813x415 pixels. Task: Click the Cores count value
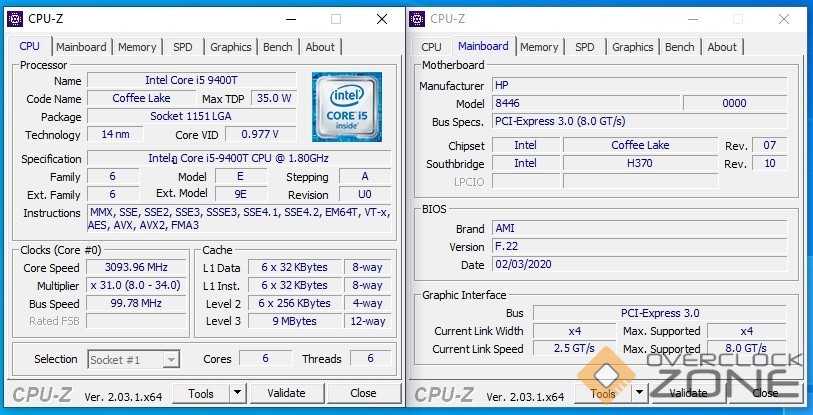[265, 358]
